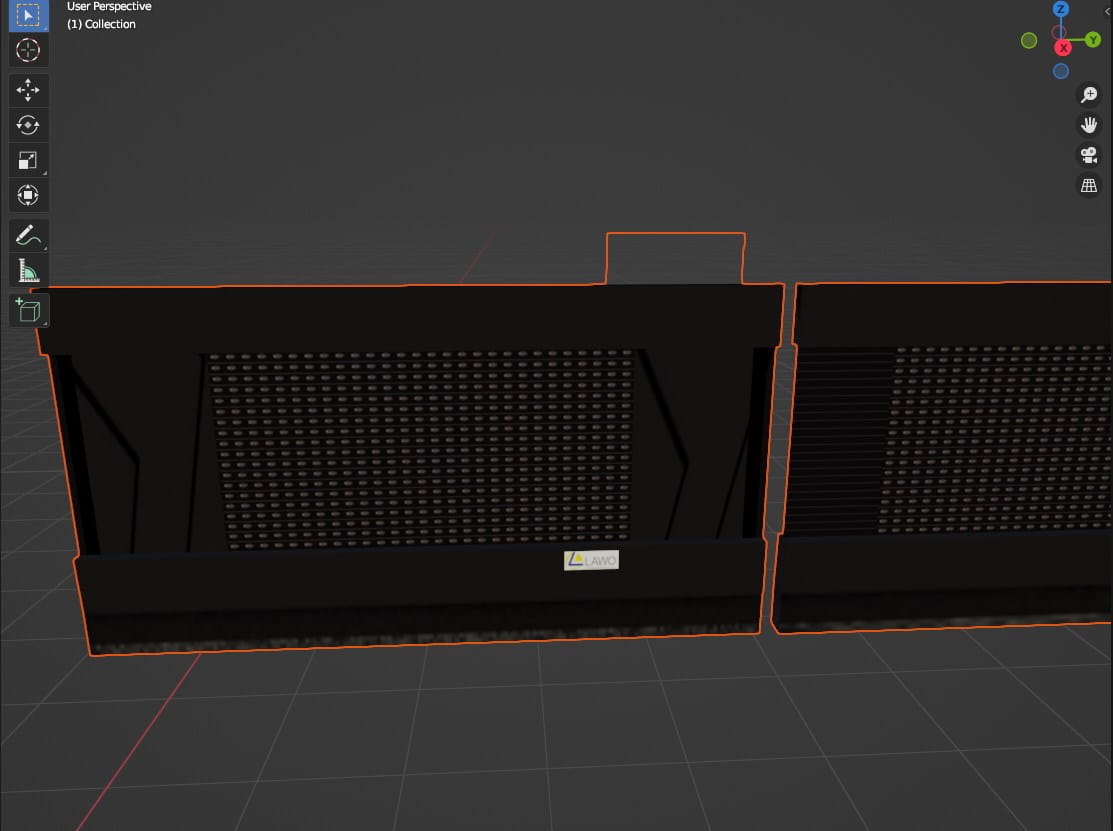This screenshot has height=831, width=1113.
Task: Click the negative Z blue gizmo circle
Action: pyautogui.click(x=1061, y=71)
